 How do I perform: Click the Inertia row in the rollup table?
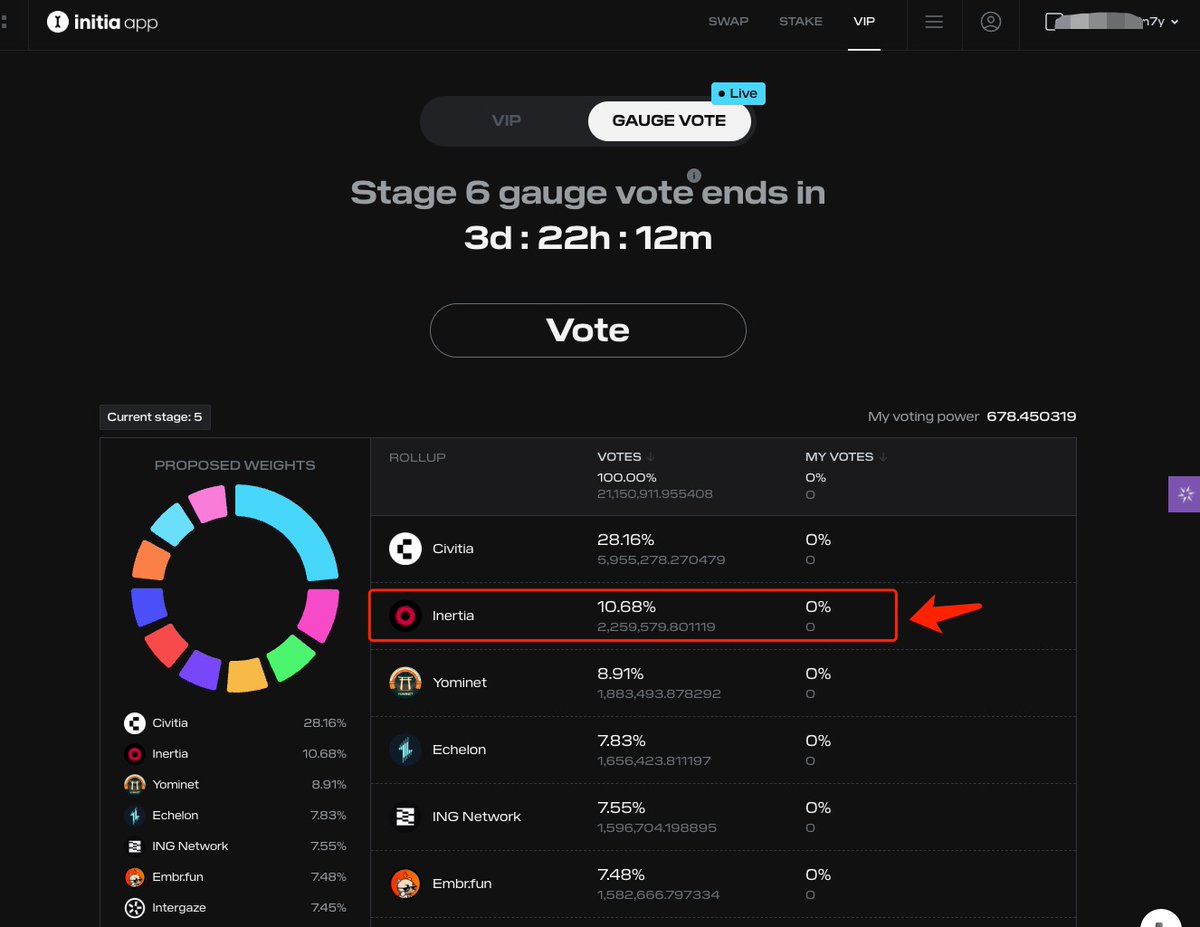click(632, 616)
